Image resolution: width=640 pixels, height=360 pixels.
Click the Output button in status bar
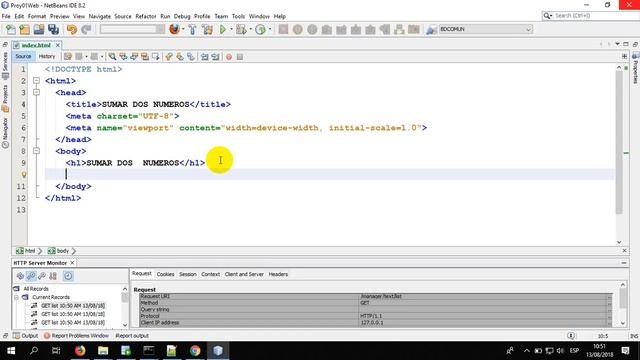click(26, 336)
